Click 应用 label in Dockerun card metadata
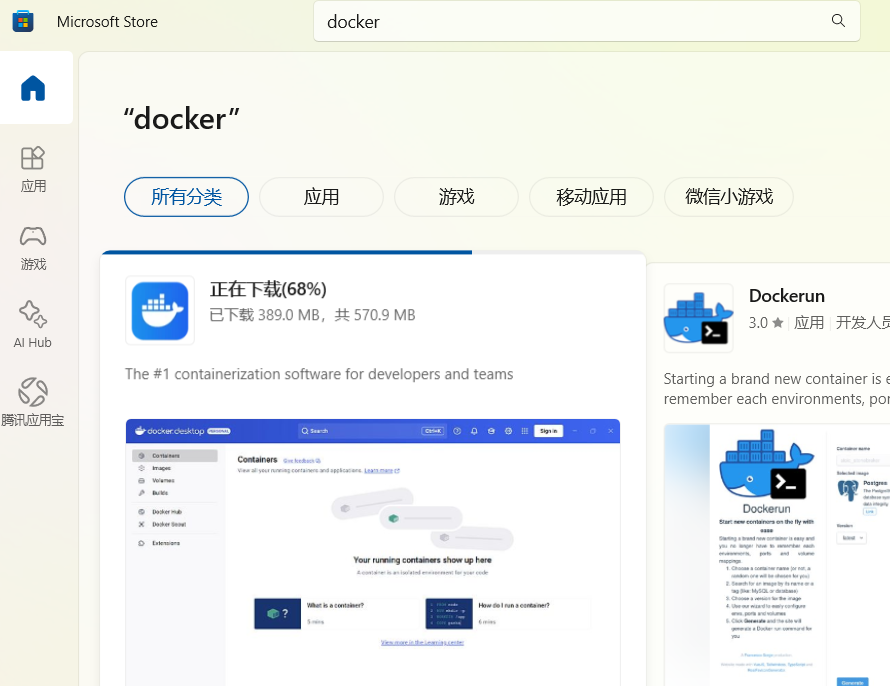890x686 pixels. 808,323
